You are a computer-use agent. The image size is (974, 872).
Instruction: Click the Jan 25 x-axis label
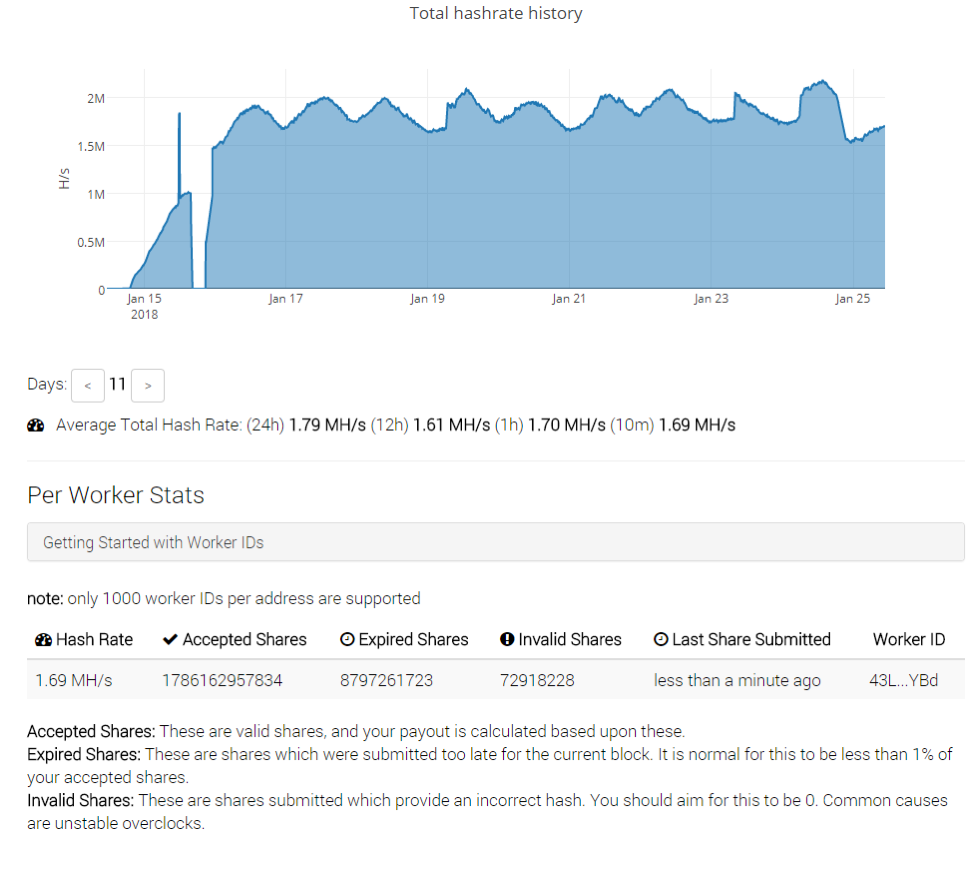(853, 299)
